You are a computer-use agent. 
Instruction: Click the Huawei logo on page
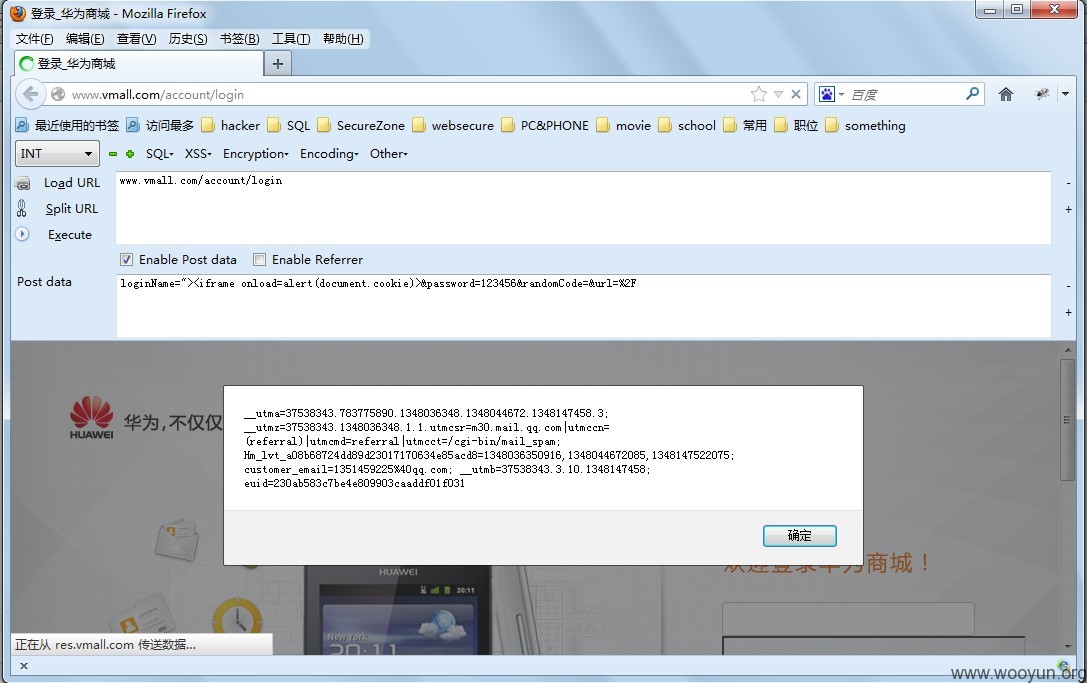(x=91, y=417)
